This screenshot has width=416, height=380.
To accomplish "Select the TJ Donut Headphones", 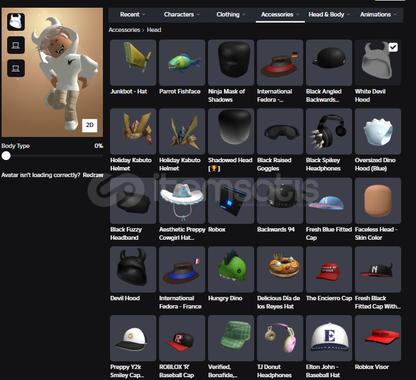I will (x=280, y=338).
